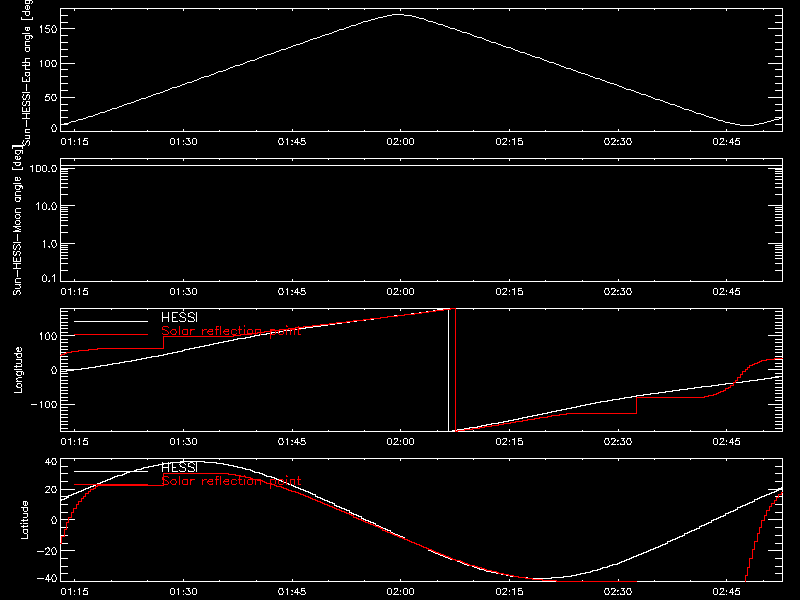800x600 pixels.
Task: Click red legend line sample in Longitude plot
Action: (111, 335)
